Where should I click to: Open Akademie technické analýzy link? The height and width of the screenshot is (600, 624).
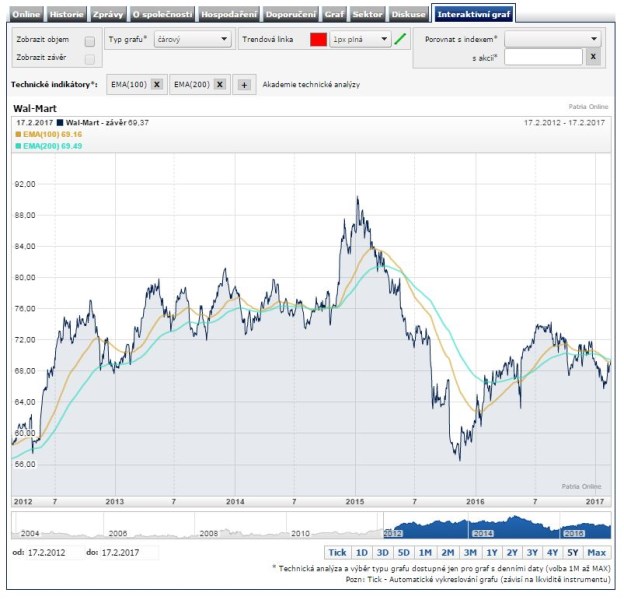pyautogui.click(x=311, y=85)
